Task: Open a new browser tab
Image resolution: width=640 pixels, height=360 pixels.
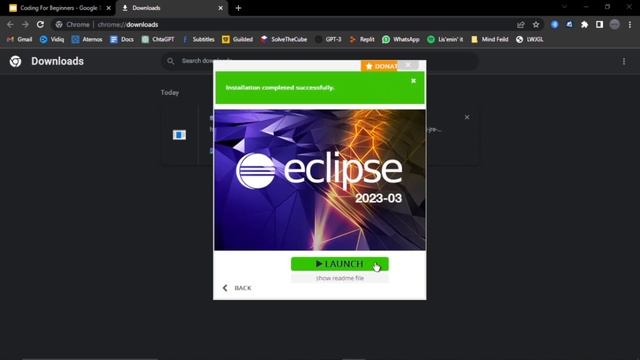Action: [x=238, y=8]
